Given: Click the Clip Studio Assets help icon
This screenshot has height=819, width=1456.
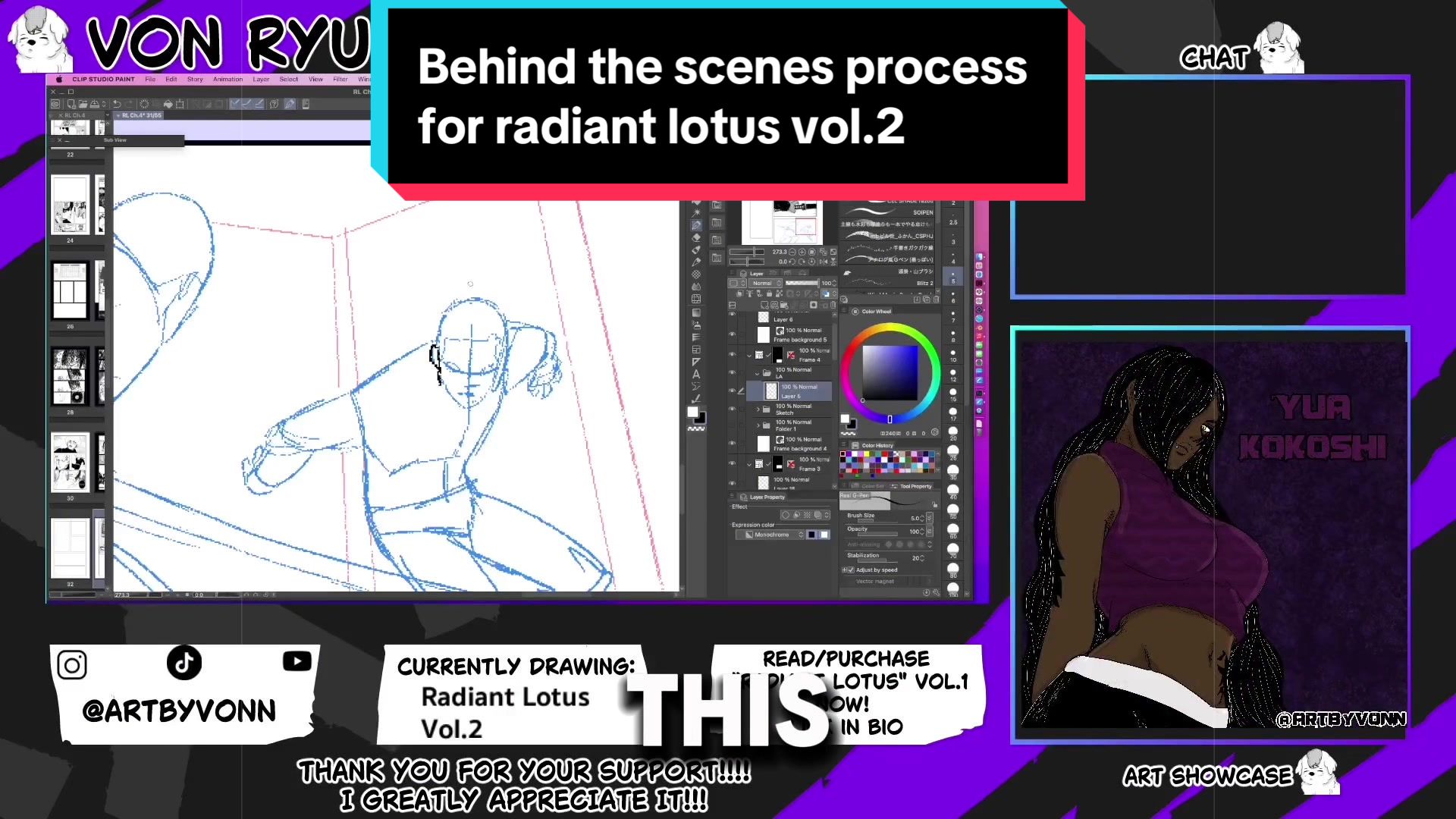Looking at the screenshot, I should tap(274, 104).
